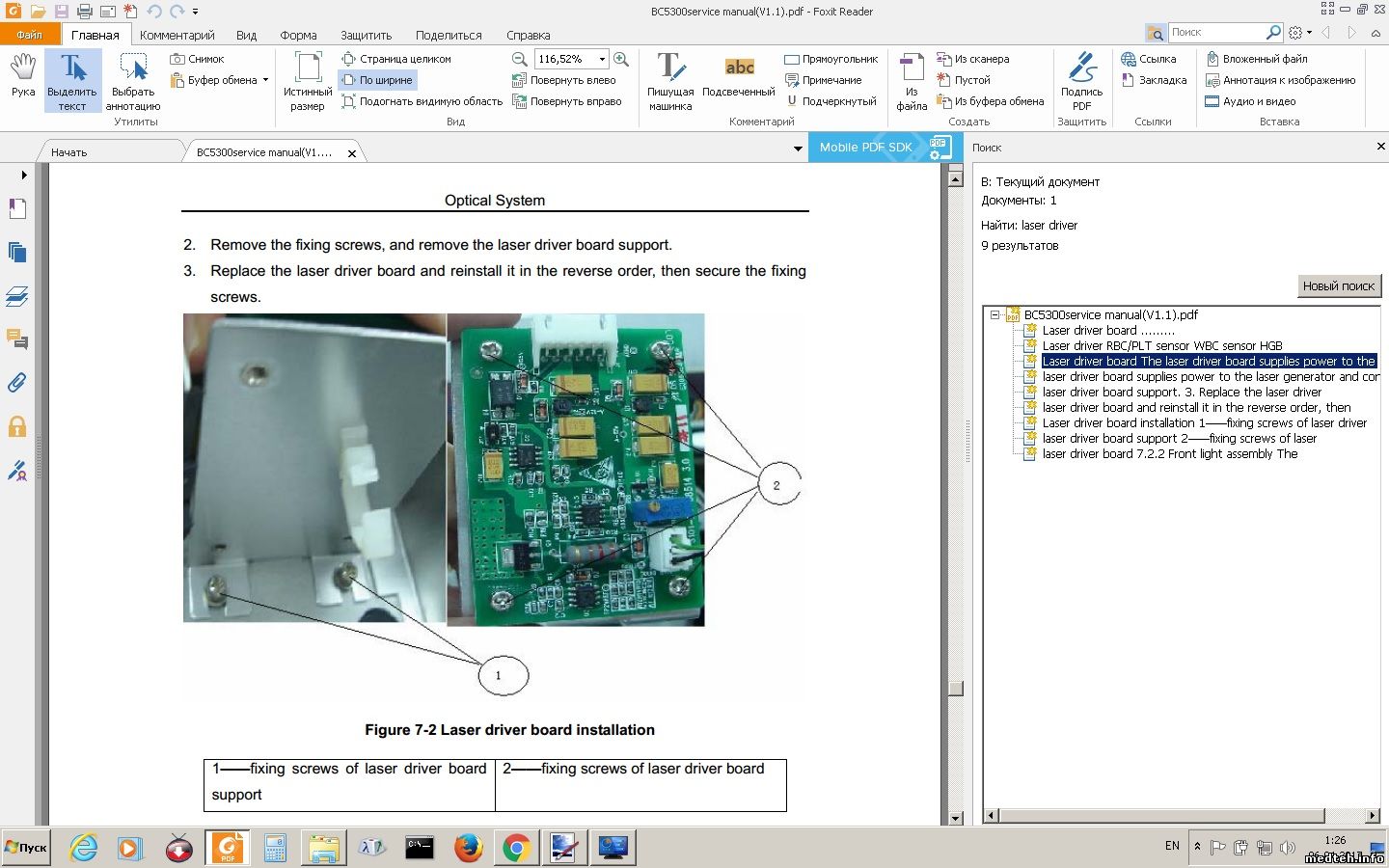Click the zoom out magnifier icon

coord(519,59)
